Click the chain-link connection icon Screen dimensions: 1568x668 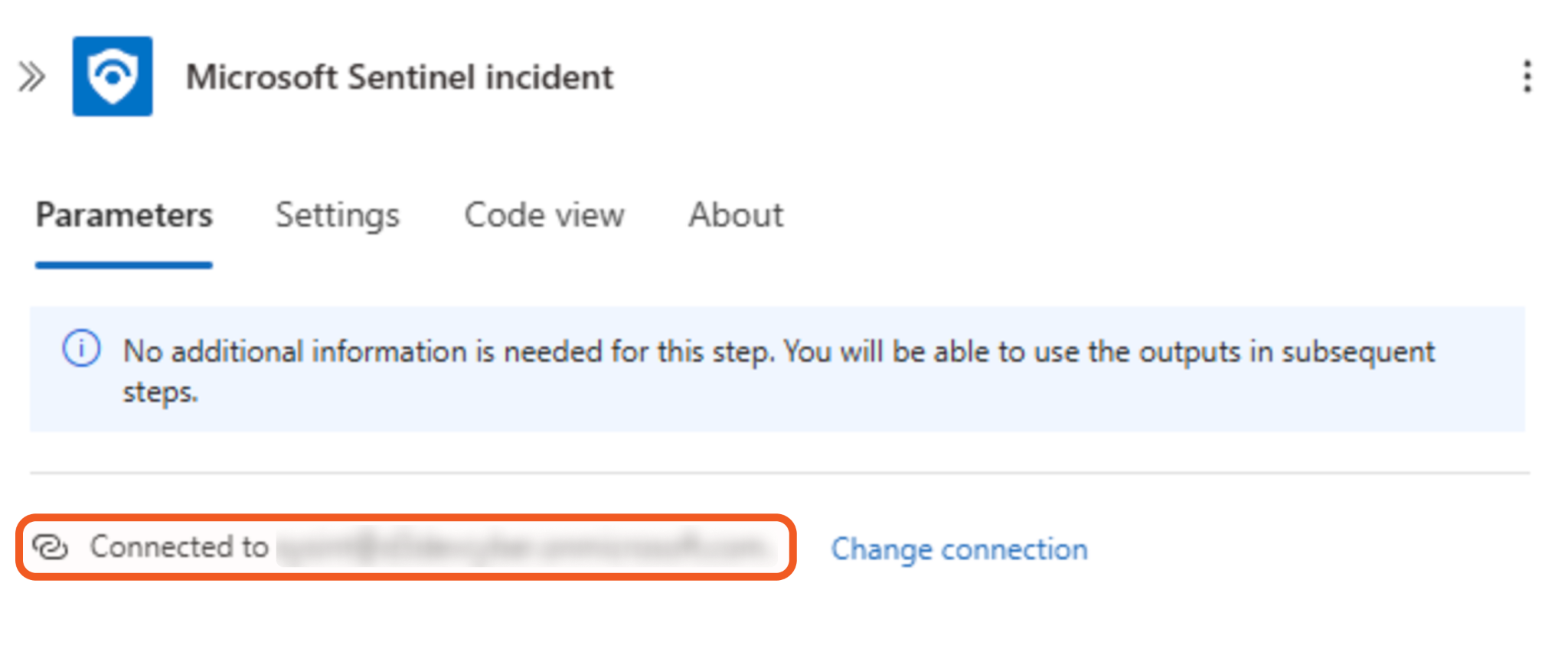[x=51, y=547]
